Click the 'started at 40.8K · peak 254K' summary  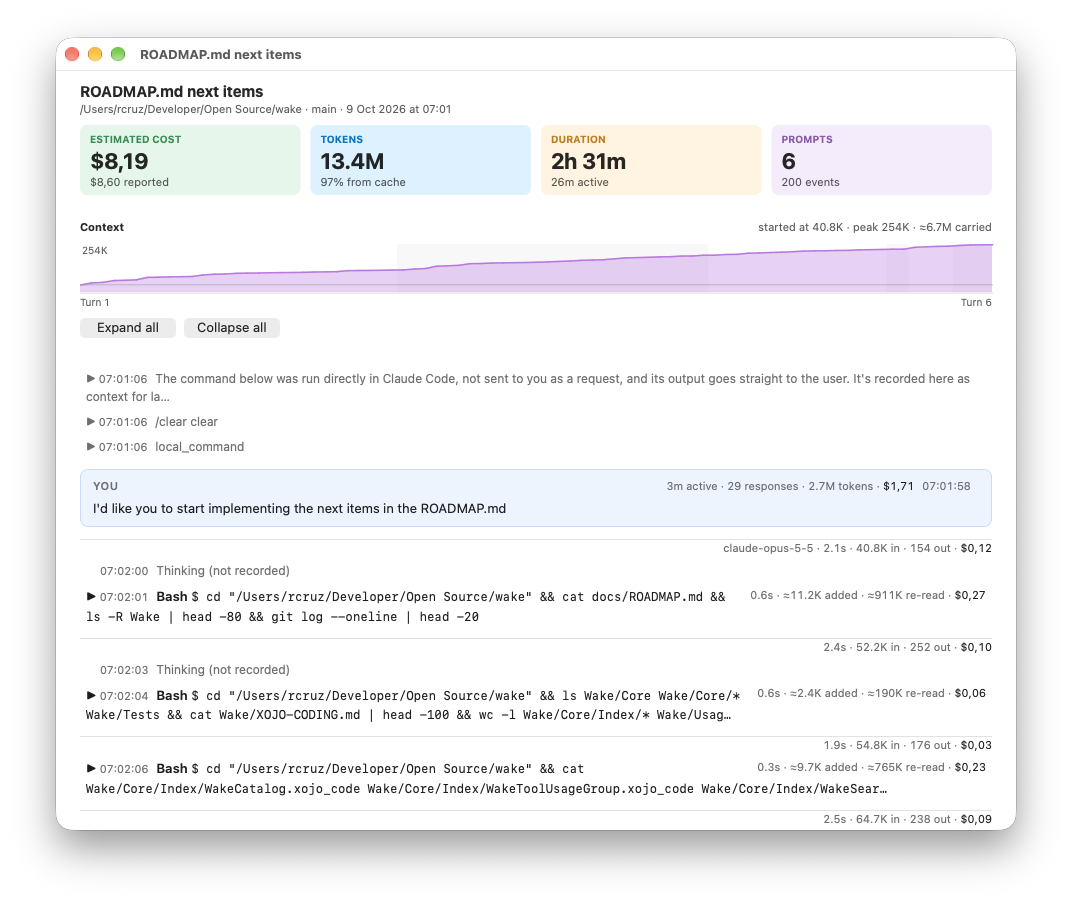tap(834, 227)
